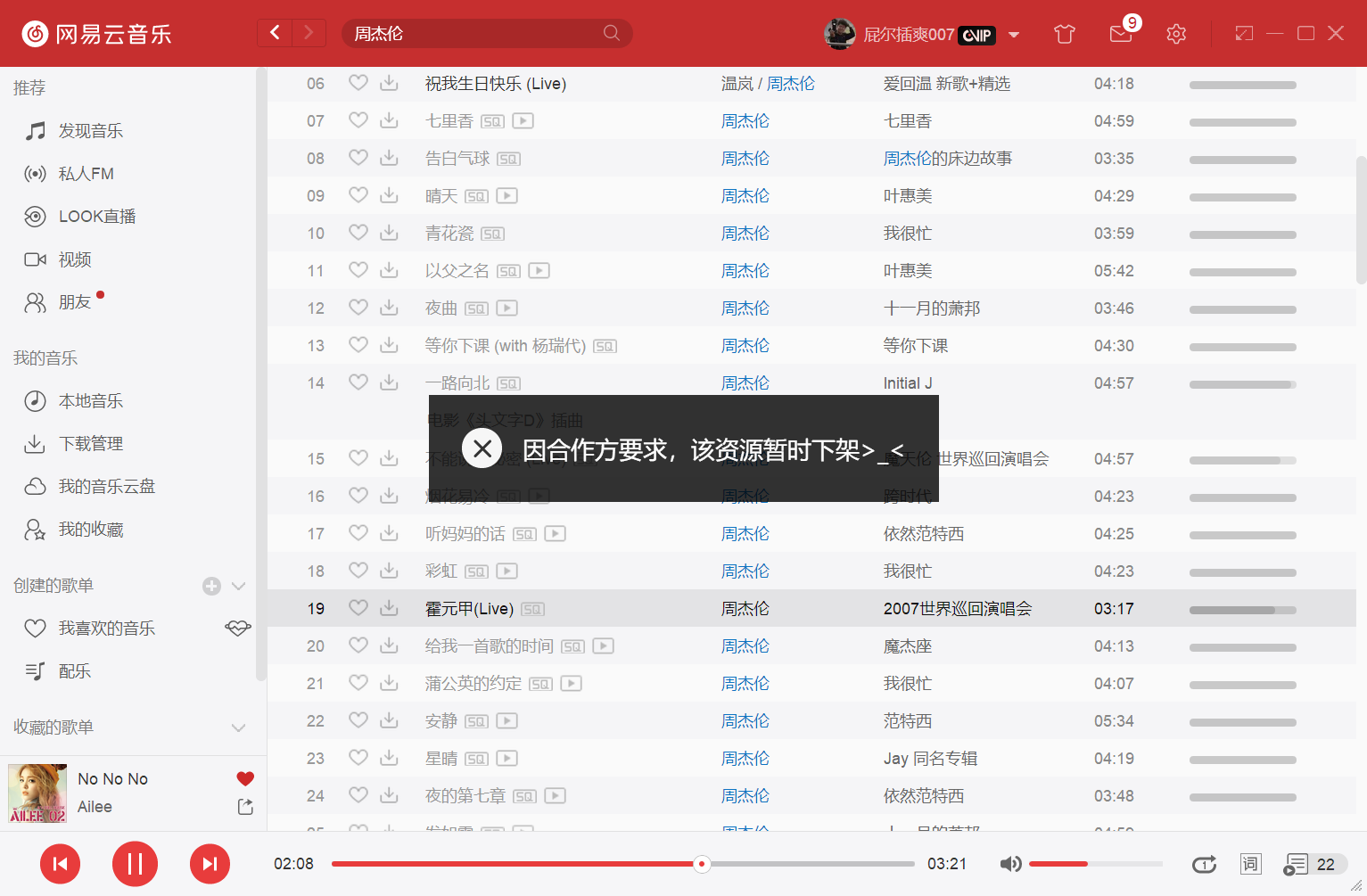This screenshot has width=1367, height=896.
Task: Open the settings gear icon
Action: pos(1176,34)
